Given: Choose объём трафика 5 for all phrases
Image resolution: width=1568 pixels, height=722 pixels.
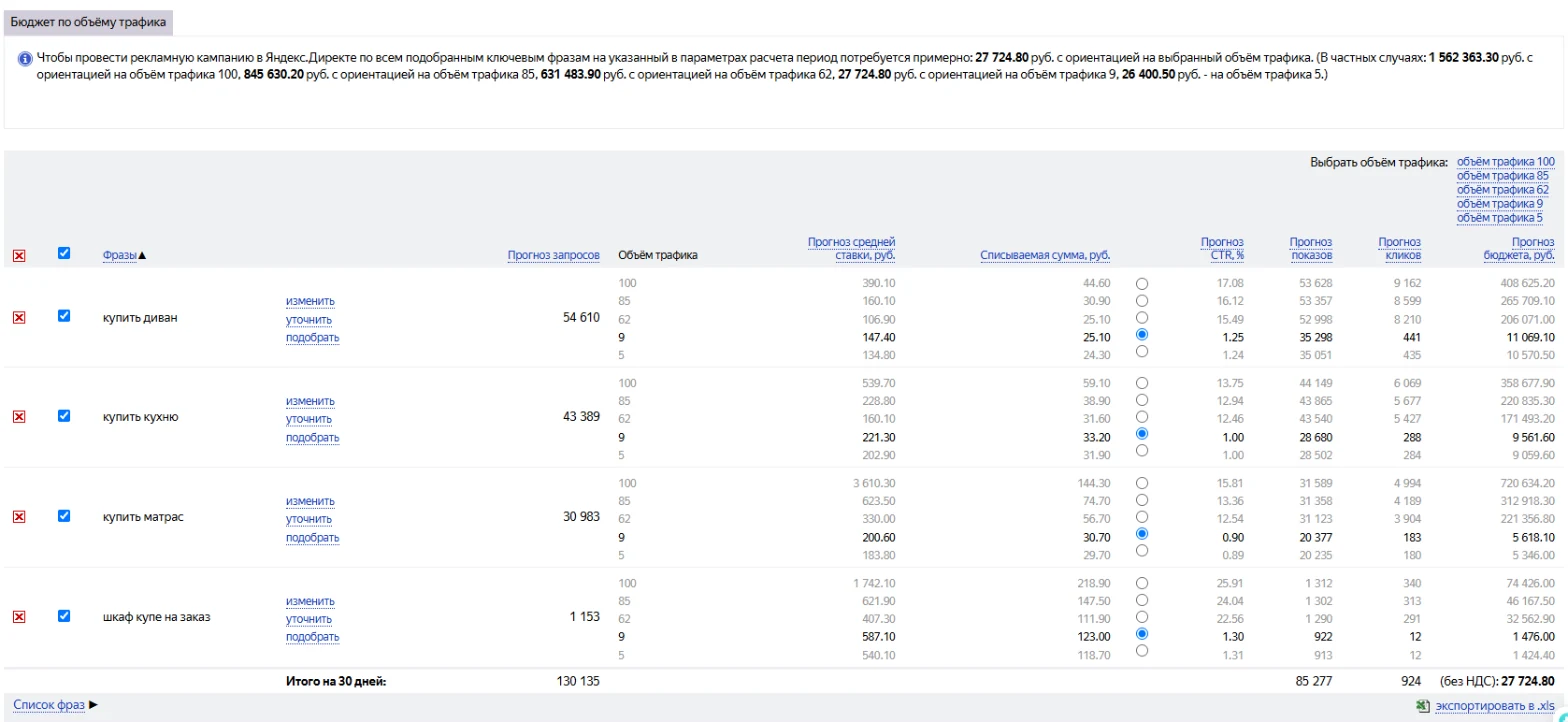Looking at the screenshot, I should [x=1499, y=218].
